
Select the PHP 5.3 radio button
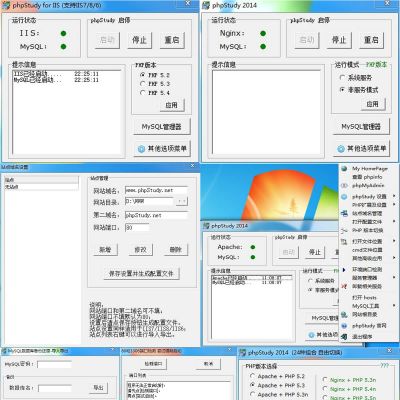[x=143, y=84]
